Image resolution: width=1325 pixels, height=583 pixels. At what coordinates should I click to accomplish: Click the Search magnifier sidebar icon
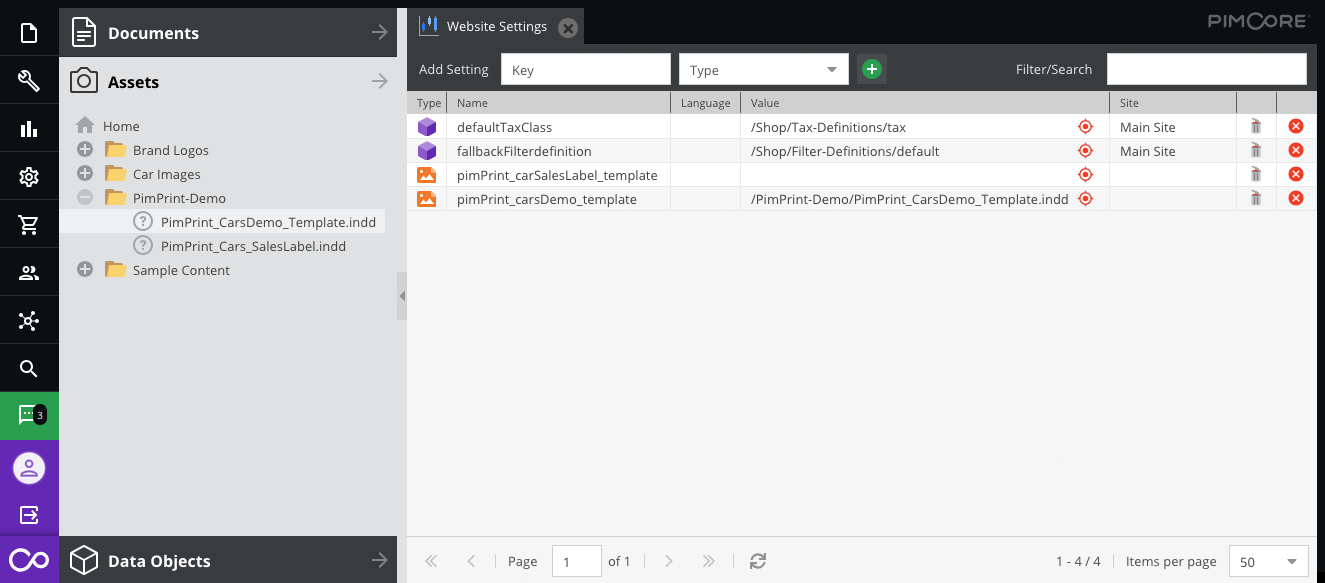(29, 369)
